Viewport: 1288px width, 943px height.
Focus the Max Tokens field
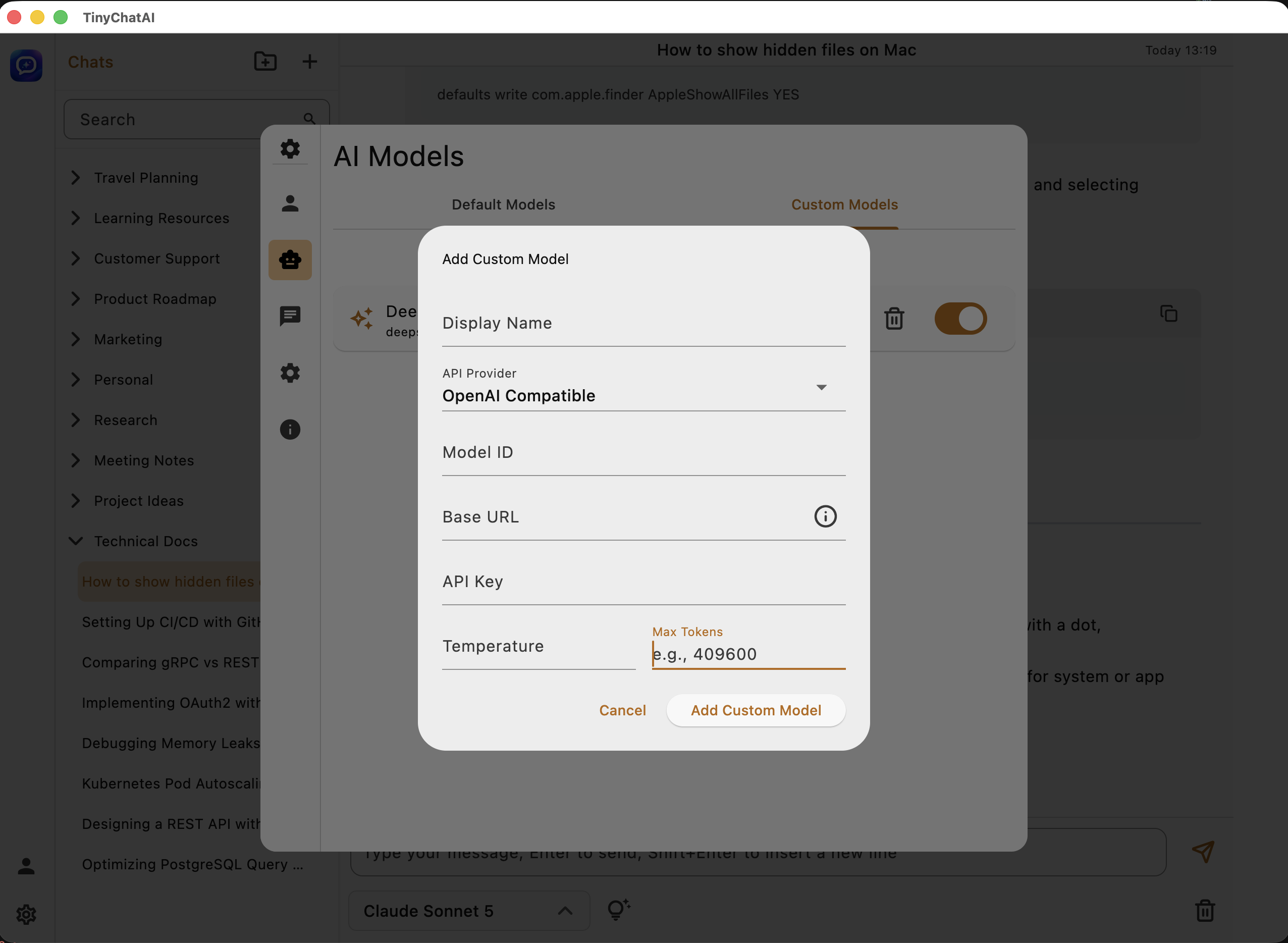coord(748,648)
